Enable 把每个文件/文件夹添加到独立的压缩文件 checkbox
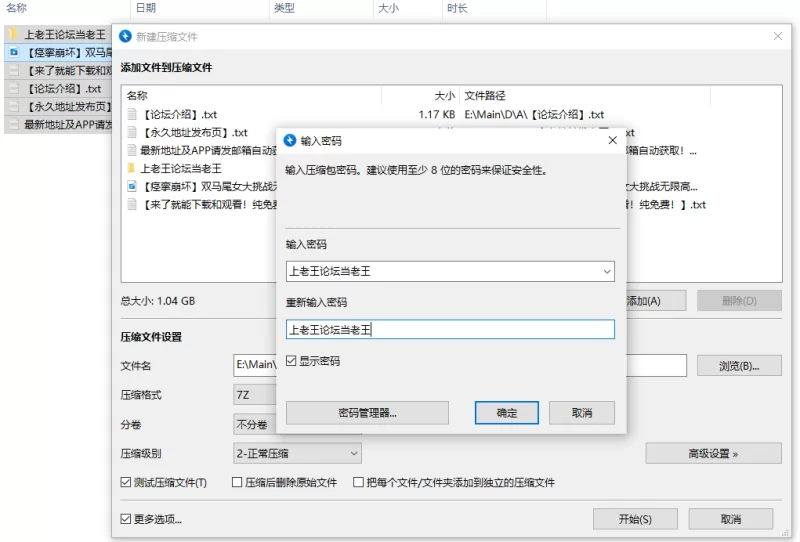 [x=358, y=482]
